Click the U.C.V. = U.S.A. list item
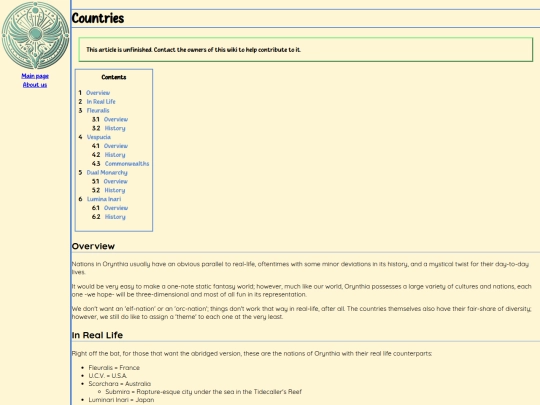This screenshot has width=540, height=405. tap(107, 376)
